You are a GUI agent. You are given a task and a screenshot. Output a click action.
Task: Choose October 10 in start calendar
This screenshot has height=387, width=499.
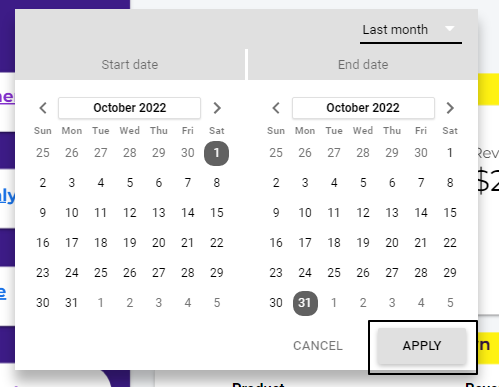[x=72, y=213]
